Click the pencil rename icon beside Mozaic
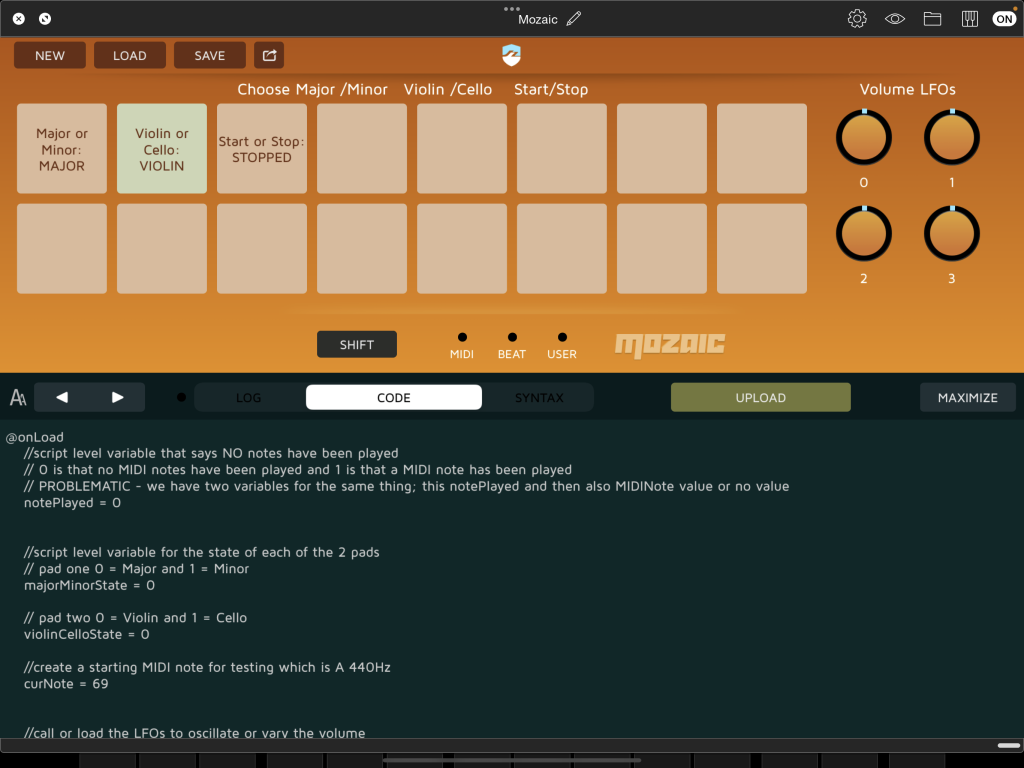The image size is (1024, 768). 573,19
